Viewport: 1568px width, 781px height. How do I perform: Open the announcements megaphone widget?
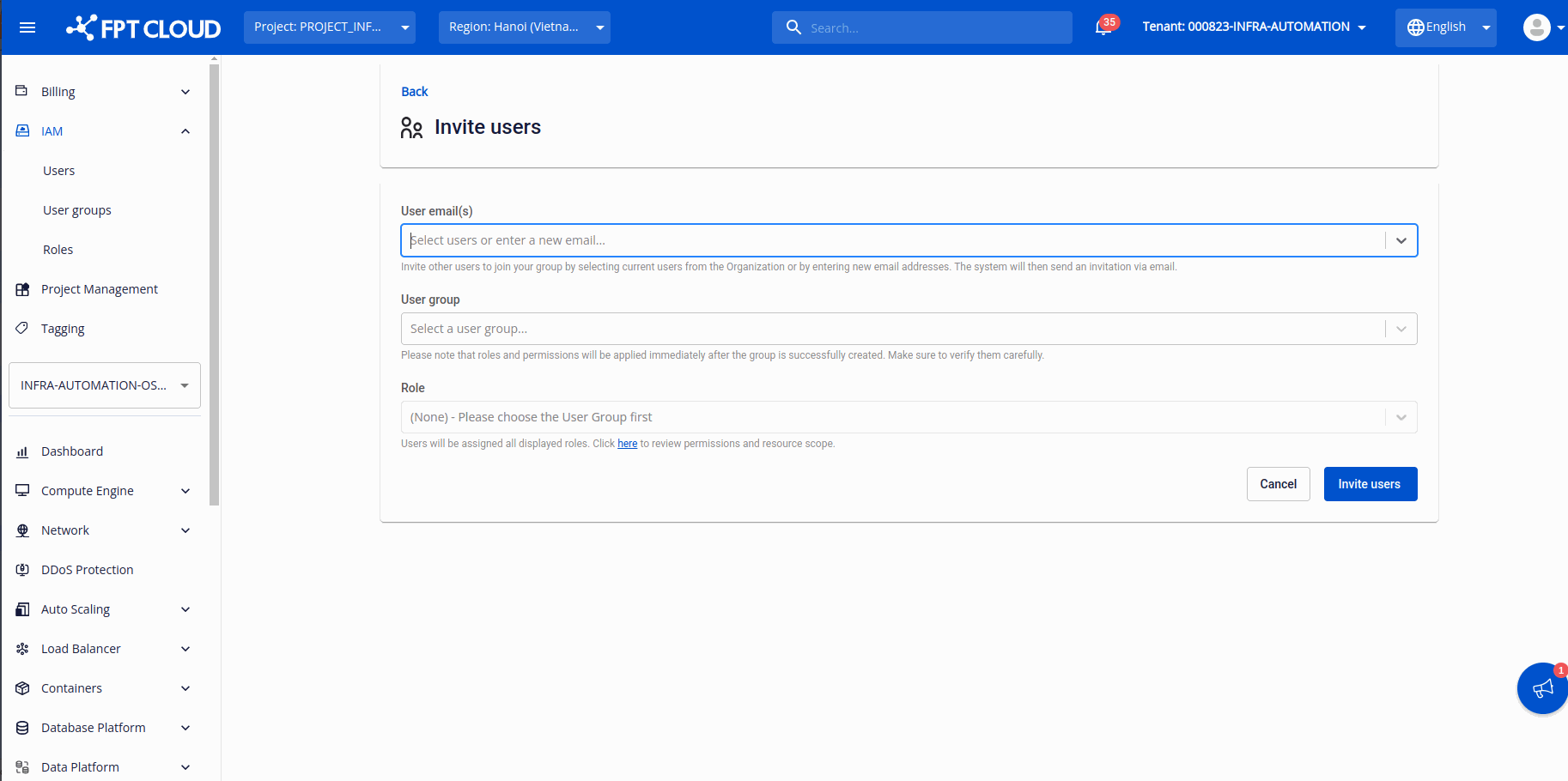click(x=1542, y=688)
